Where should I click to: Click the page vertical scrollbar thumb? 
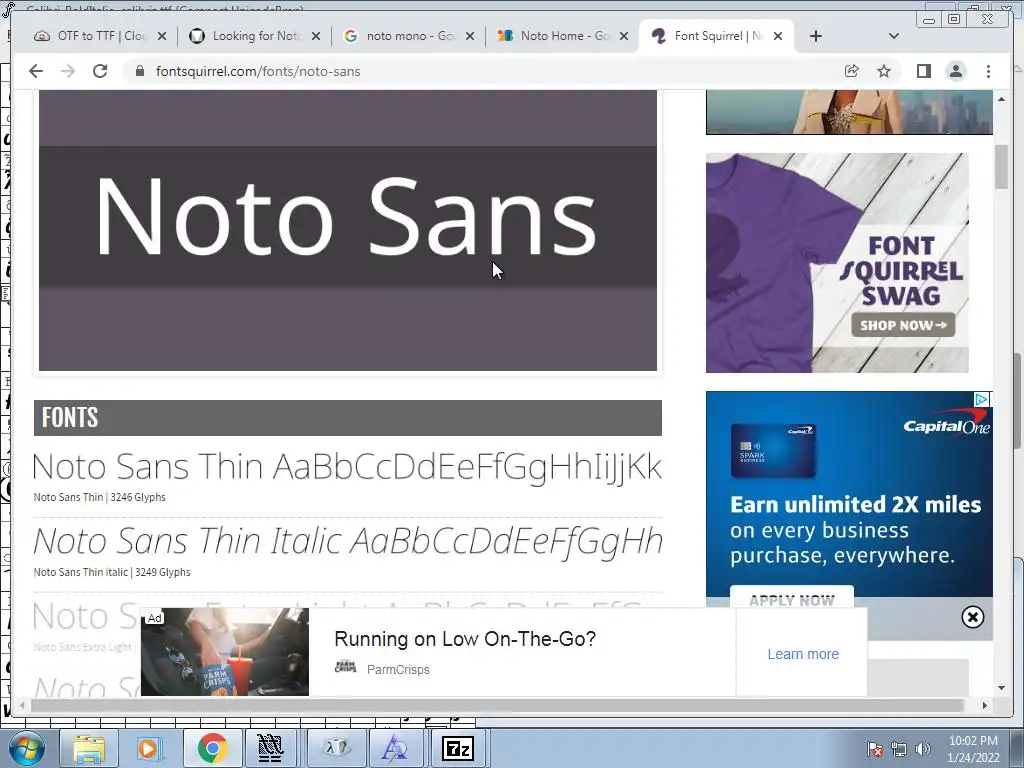(1002, 168)
